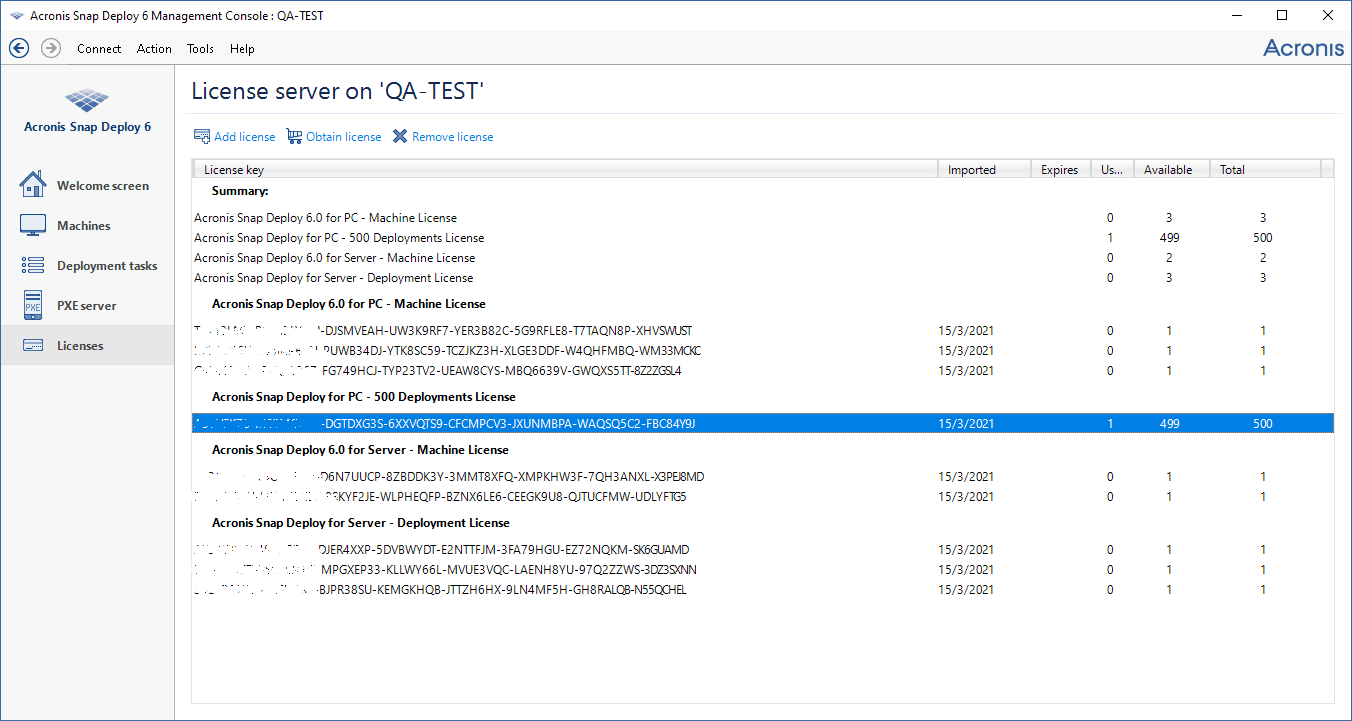1352x721 pixels.
Task: Select summary row 'Acronis Snap Deploy 6.0 for Server - Machine License'
Action: [x=762, y=258]
